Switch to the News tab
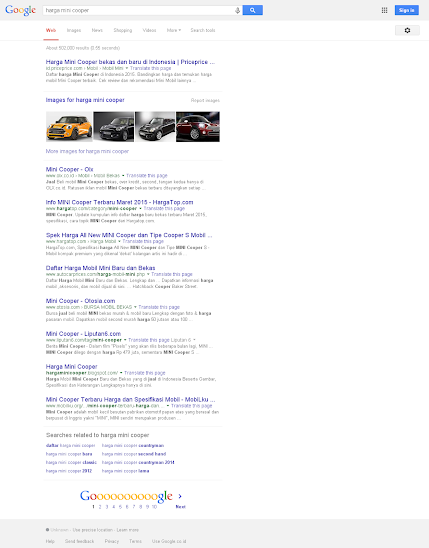The height and width of the screenshot is (548, 429). [97, 30]
